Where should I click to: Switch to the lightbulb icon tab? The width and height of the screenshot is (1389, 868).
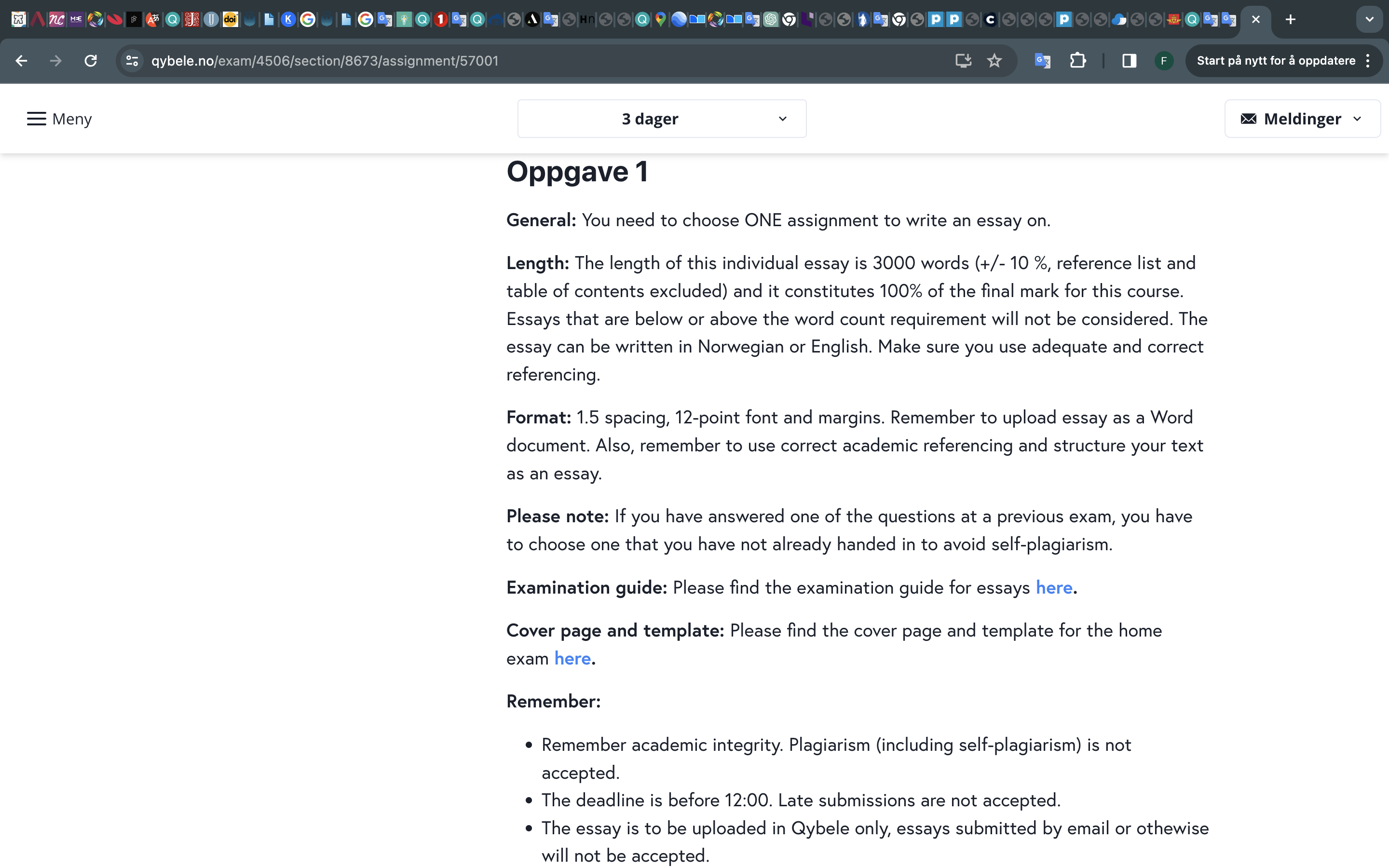[404, 19]
